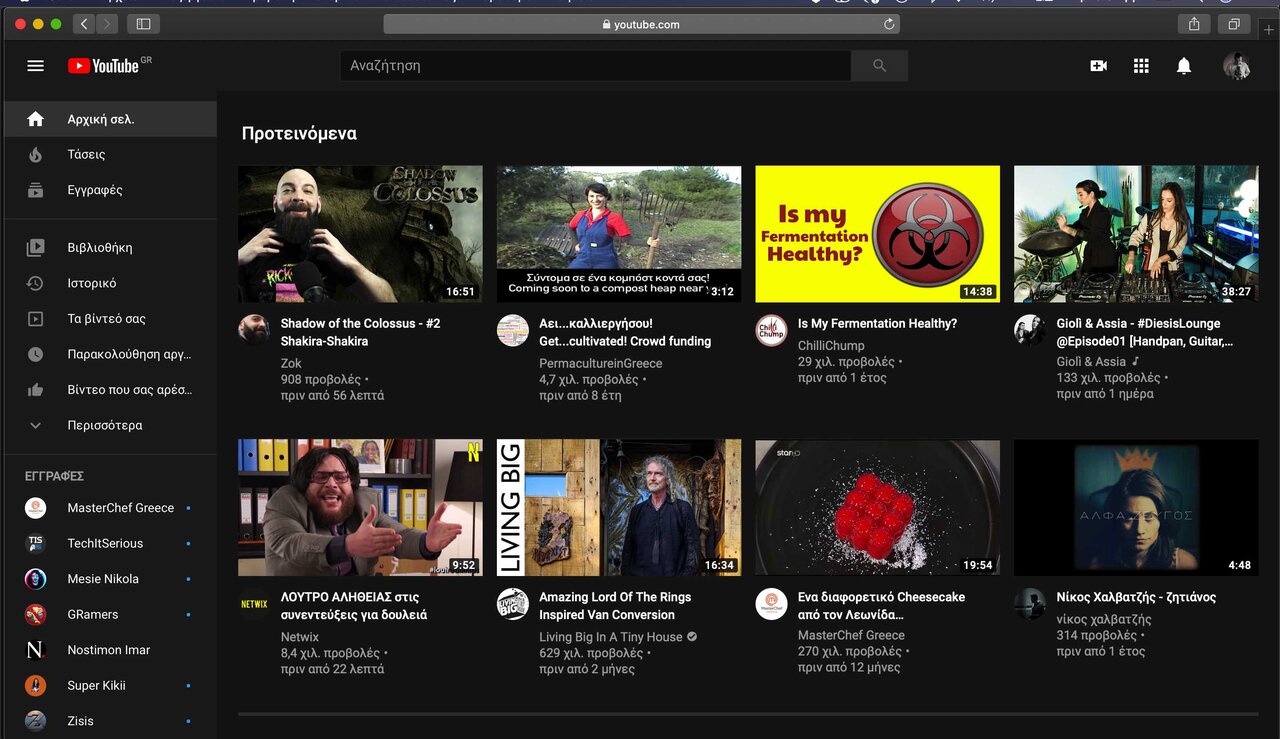Open Βιβλιοθήκη library
This screenshot has height=739, width=1280.
pos(110,247)
